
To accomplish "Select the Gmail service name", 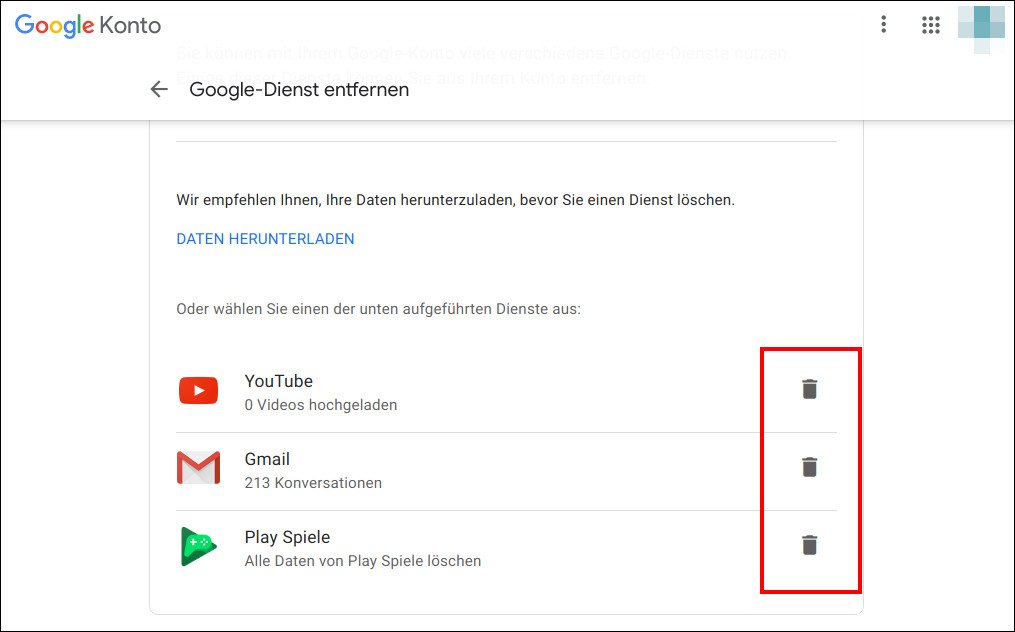I will 267,459.
